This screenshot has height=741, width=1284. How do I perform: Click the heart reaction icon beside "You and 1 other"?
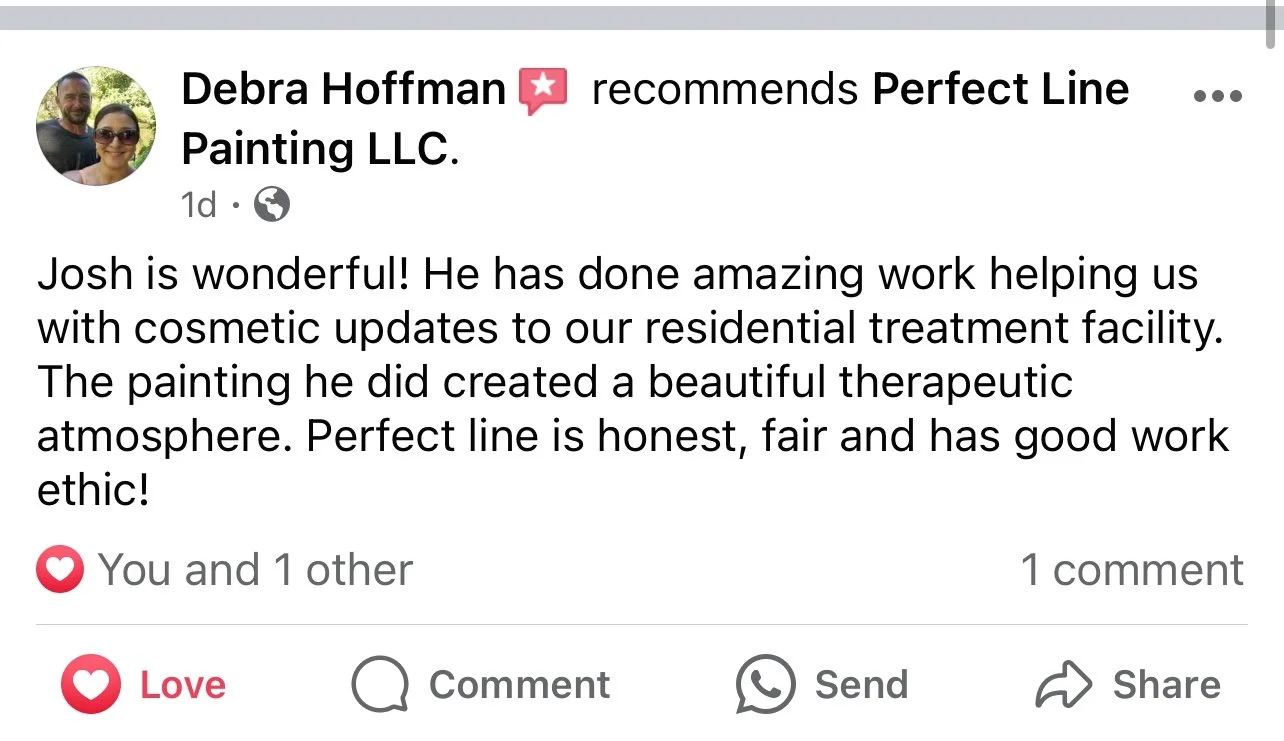click(x=60, y=571)
